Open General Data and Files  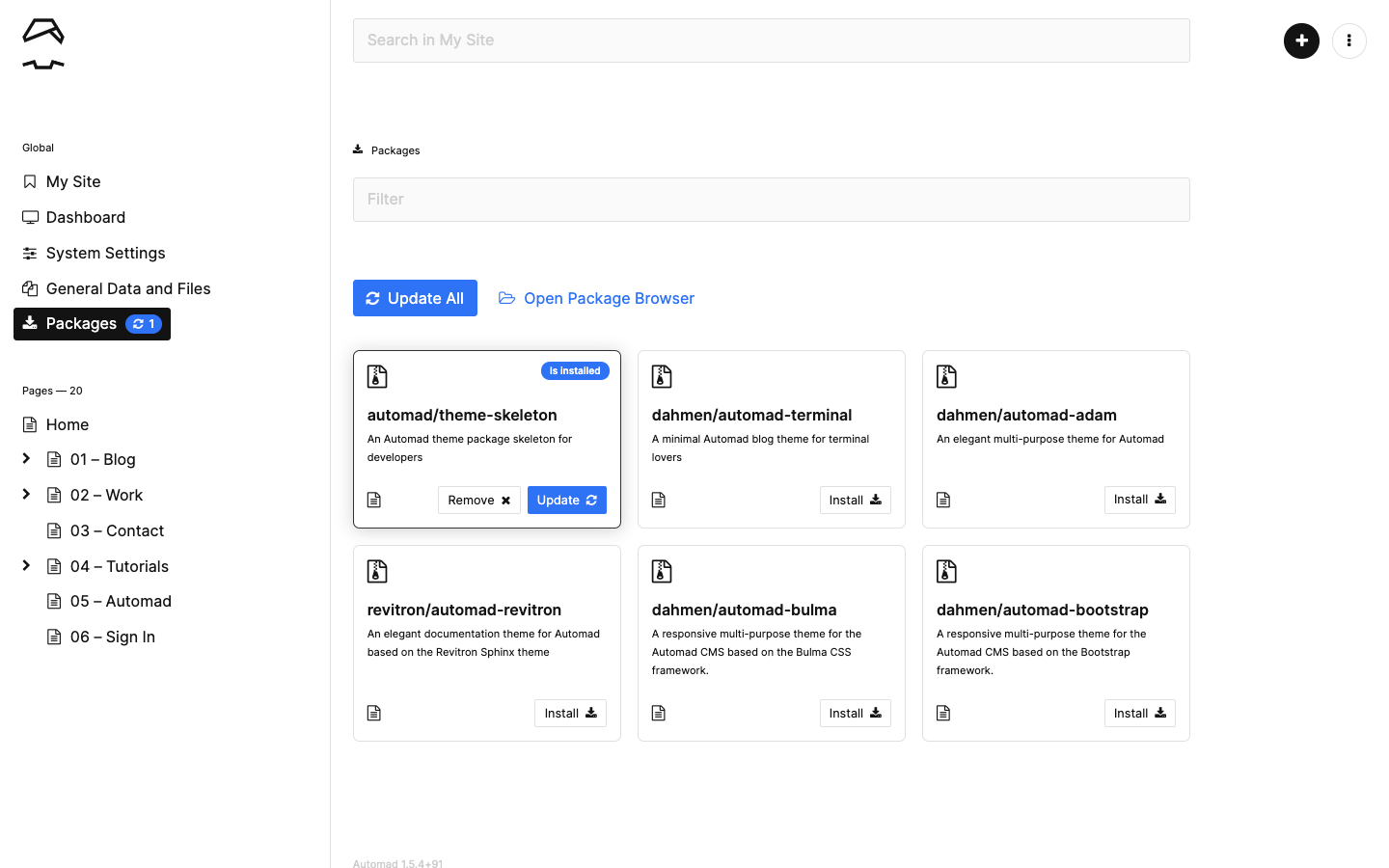[x=117, y=288]
